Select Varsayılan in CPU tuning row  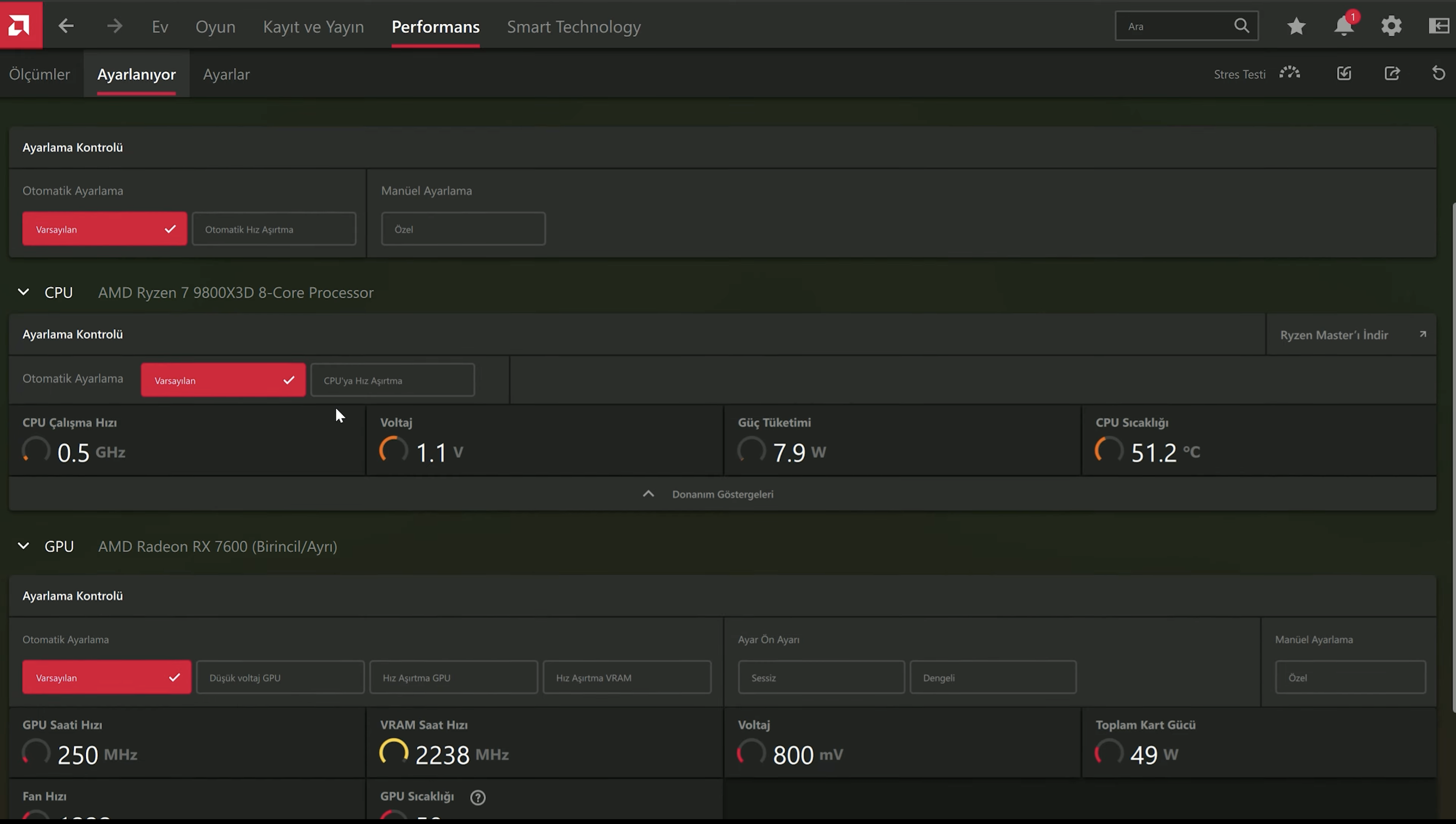pyautogui.click(x=223, y=380)
